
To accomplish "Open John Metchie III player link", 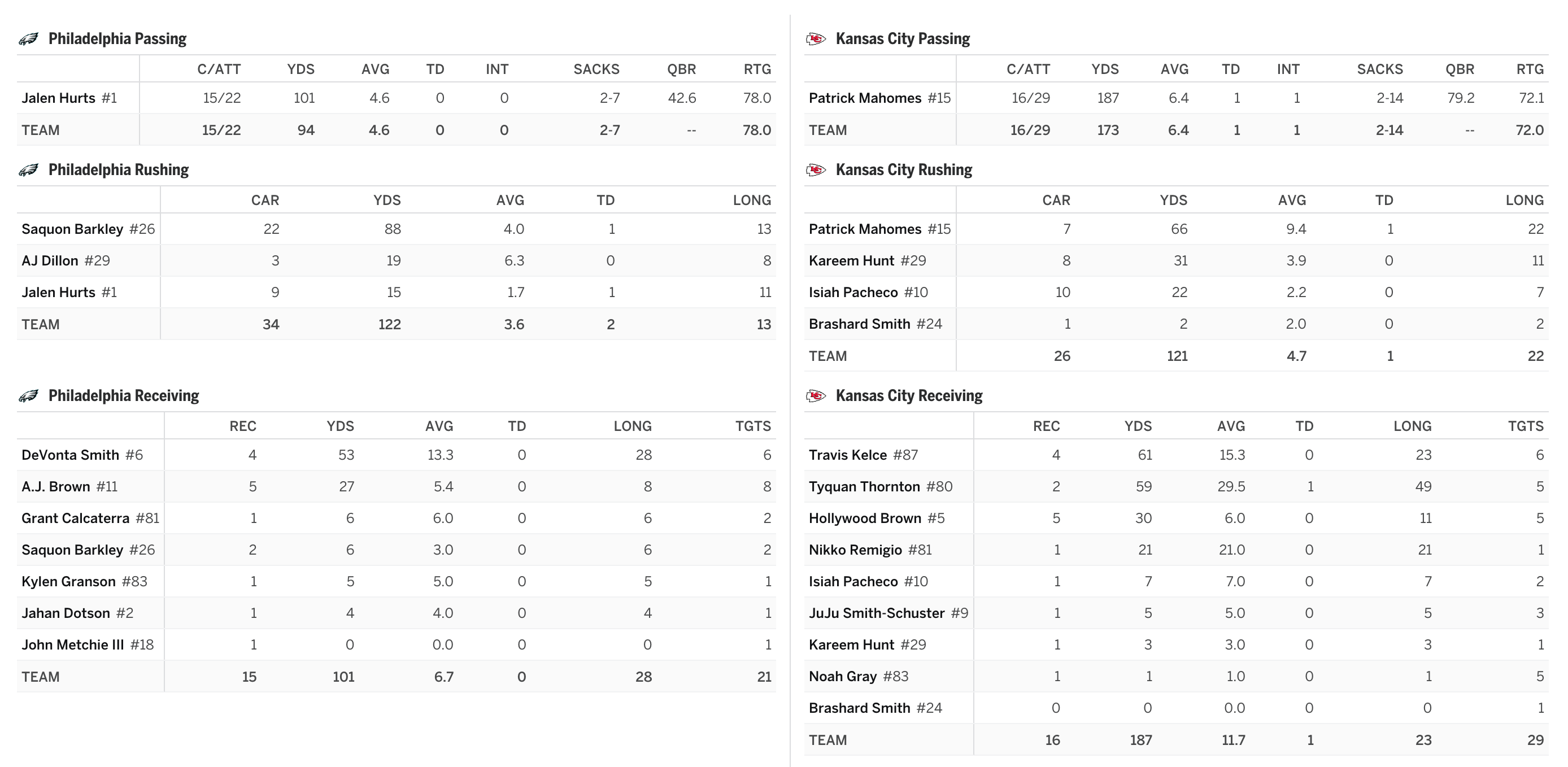I will pos(72,644).
